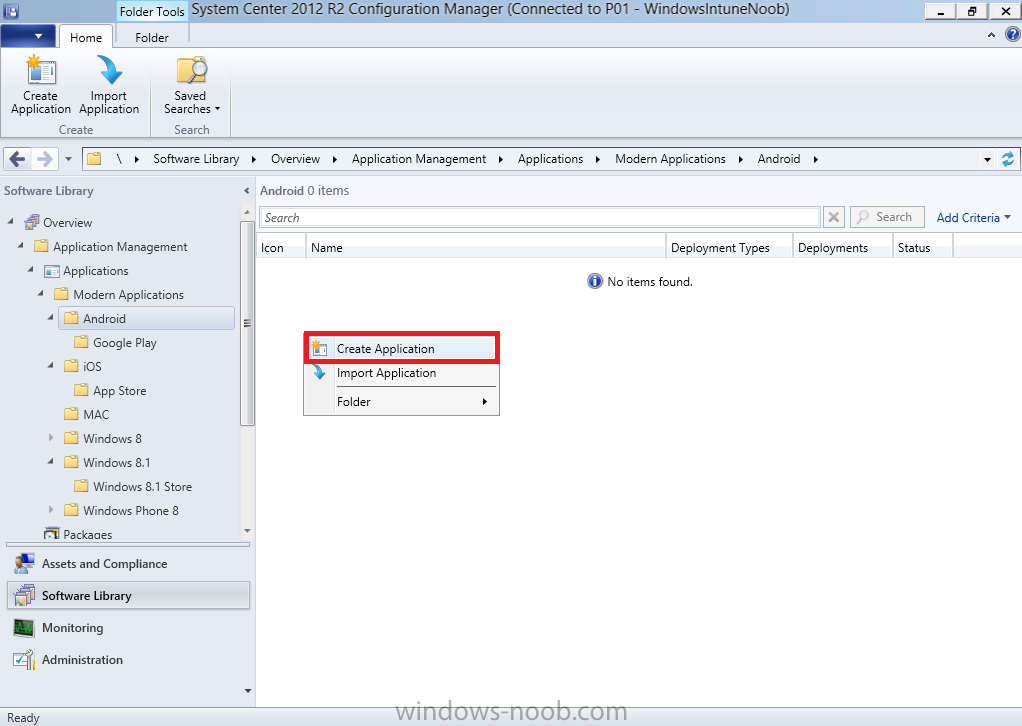Open the Assets and Compliance workspace
The height and width of the screenshot is (726, 1022).
[128, 564]
